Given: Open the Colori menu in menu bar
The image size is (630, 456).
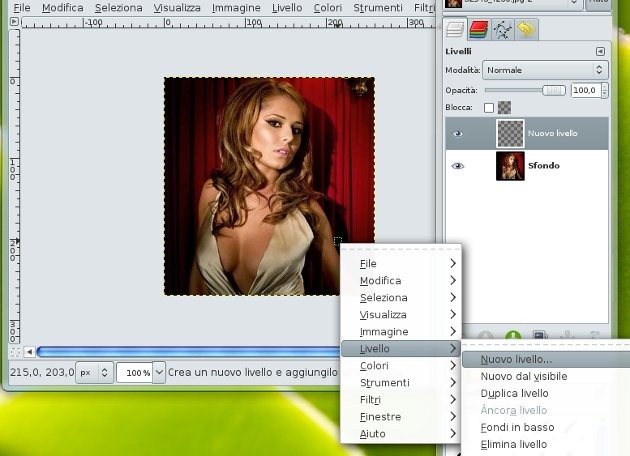Looking at the screenshot, I should [328, 8].
